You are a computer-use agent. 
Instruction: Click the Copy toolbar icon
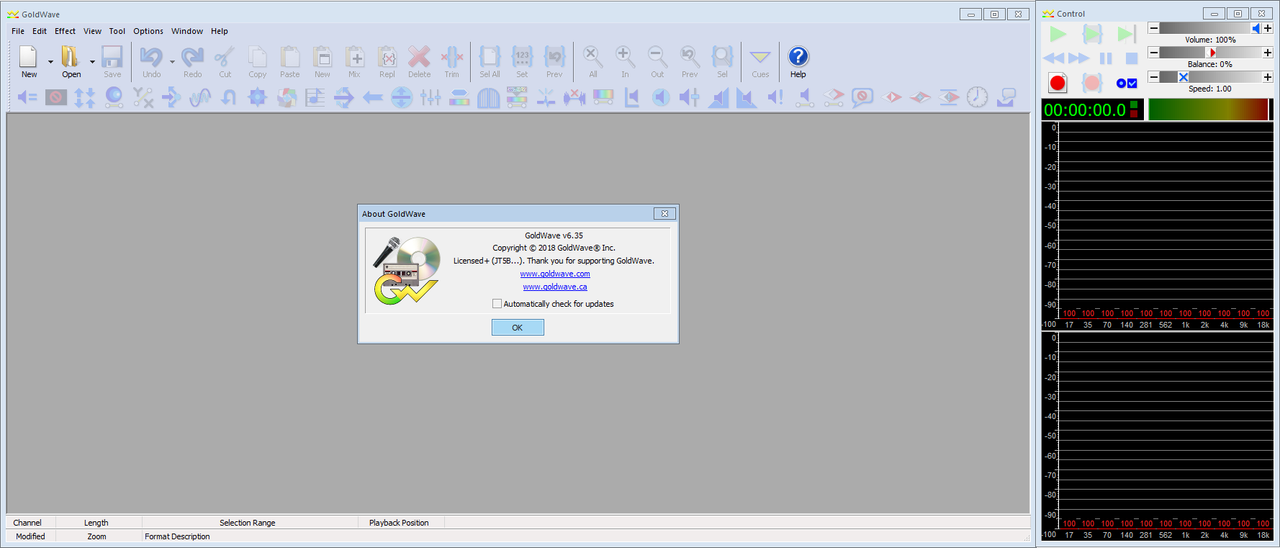(x=257, y=56)
